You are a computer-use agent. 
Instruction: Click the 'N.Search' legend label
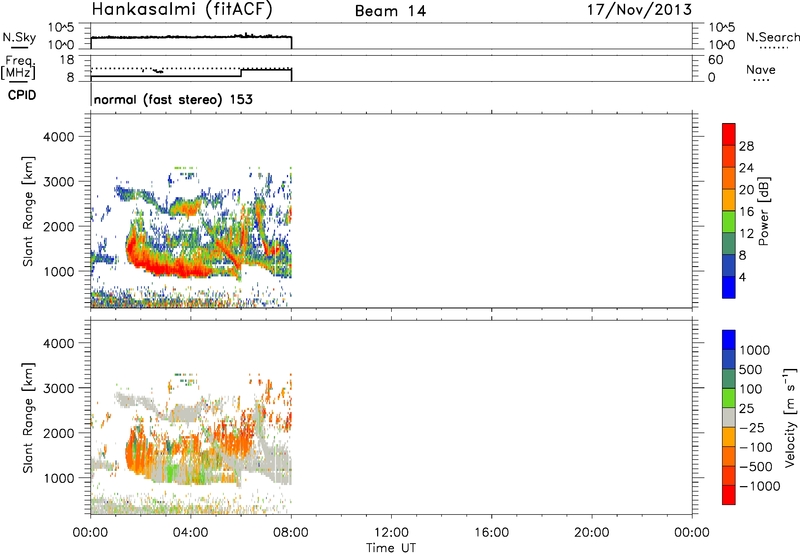click(x=772, y=37)
